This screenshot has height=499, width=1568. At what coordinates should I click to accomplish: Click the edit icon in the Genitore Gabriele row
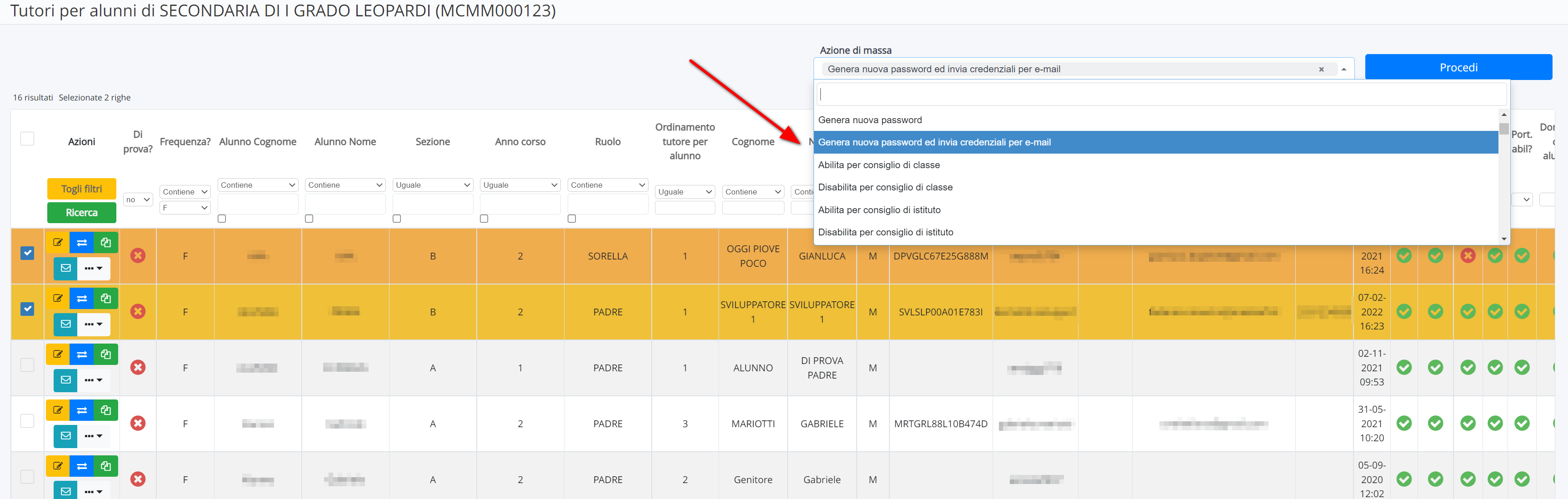[58, 466]
